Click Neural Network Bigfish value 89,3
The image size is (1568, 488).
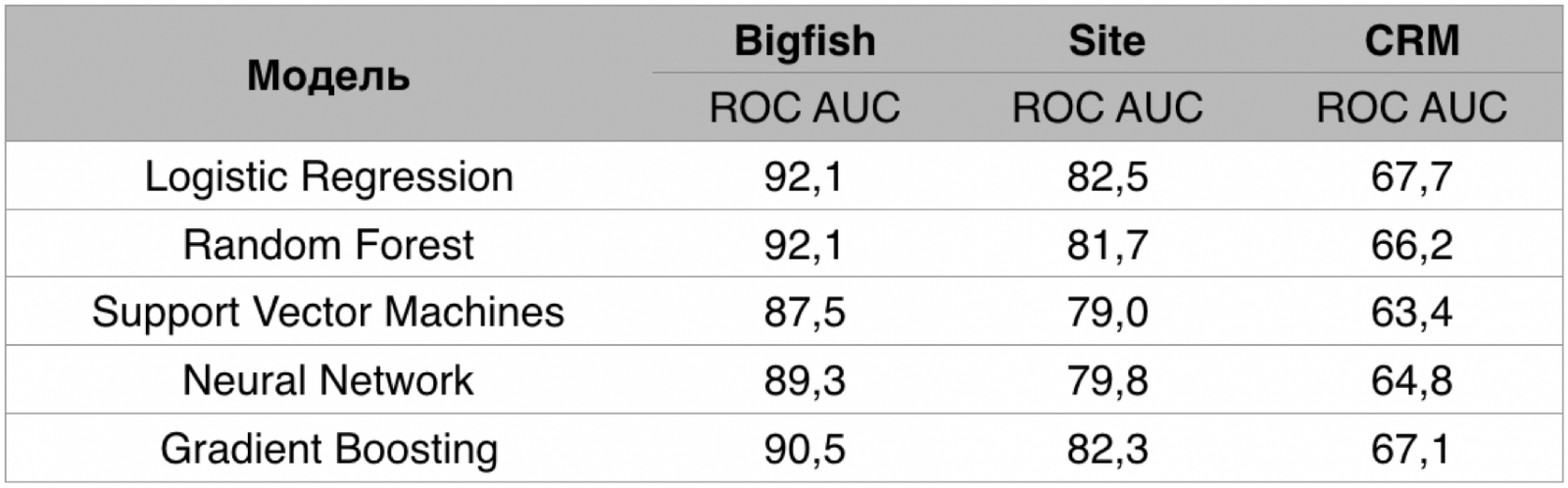(x=805, y=380)
